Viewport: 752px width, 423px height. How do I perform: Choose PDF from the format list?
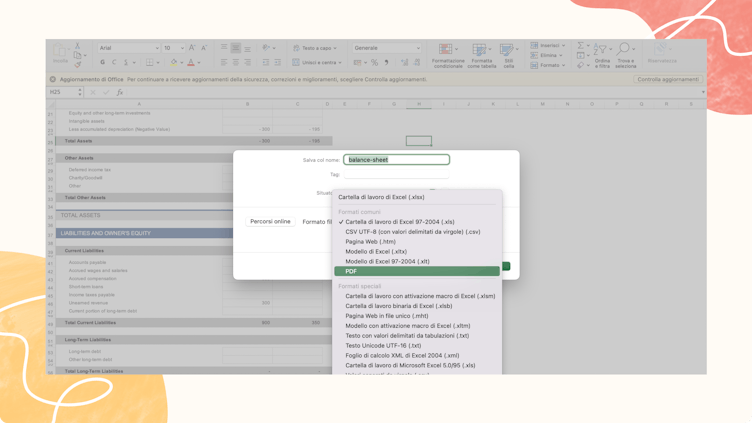[x=416, y=271]
